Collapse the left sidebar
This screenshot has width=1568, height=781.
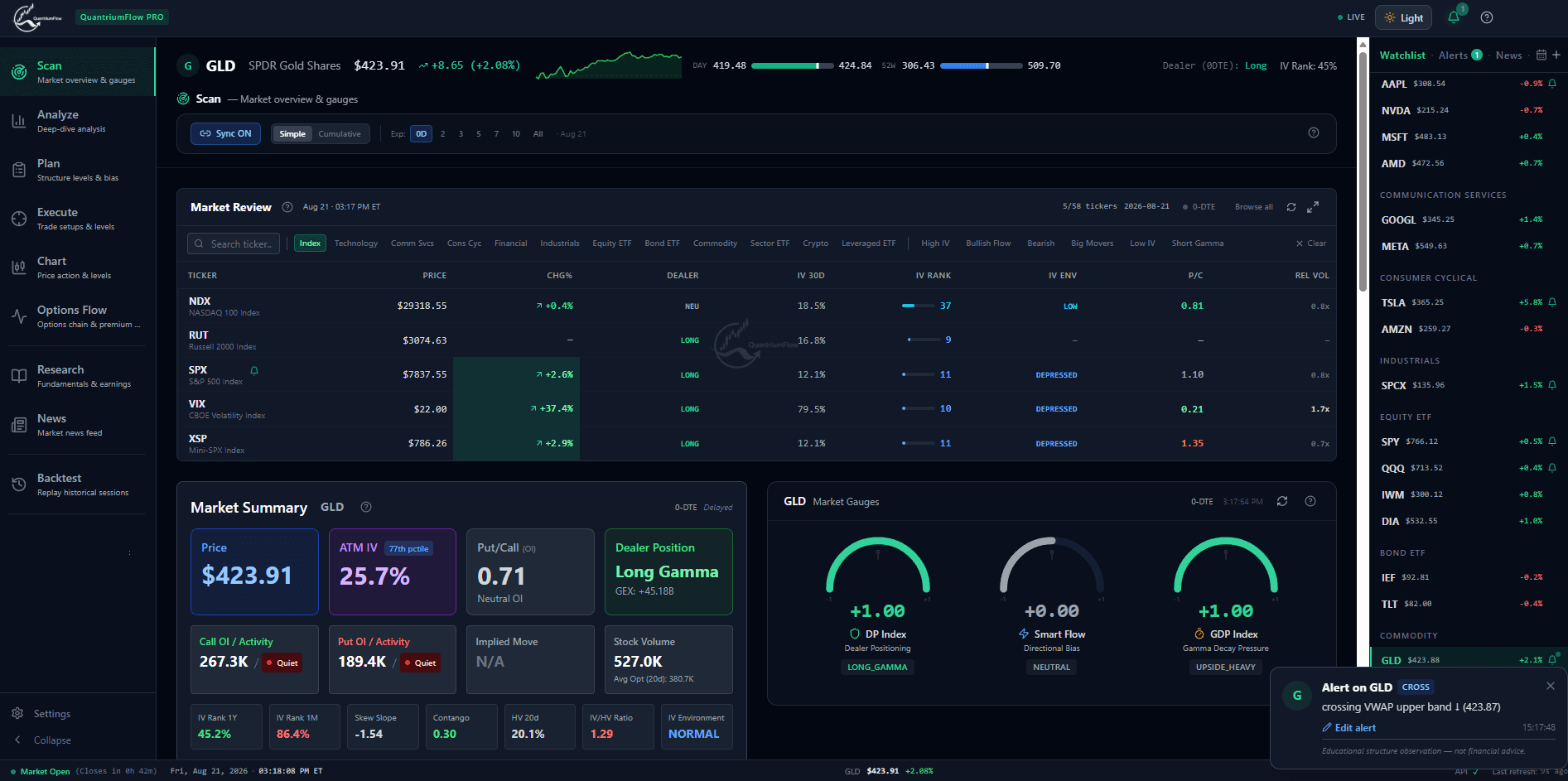click(x=43, y=740)
